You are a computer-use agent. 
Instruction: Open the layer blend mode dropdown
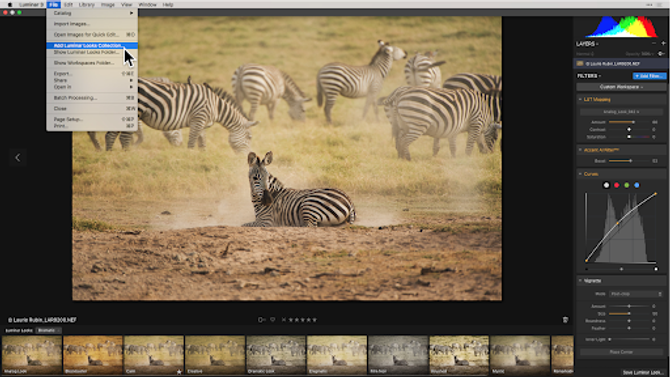[x=585, y=54]
